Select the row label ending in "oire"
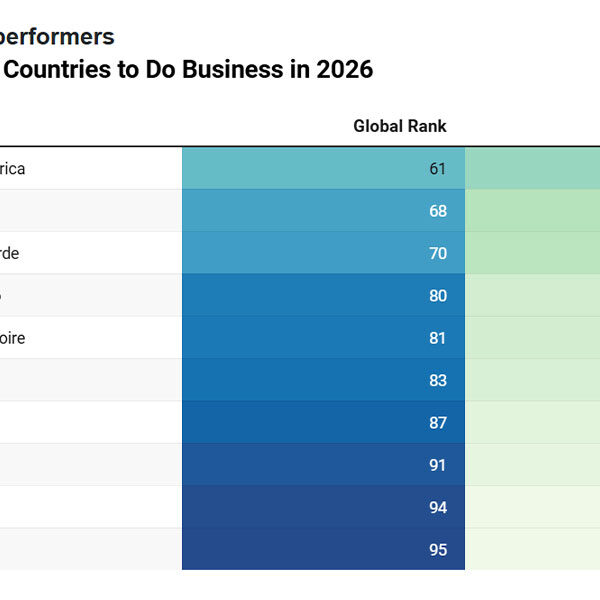This screenshot has height=600, width=600. tap(13, 338)
